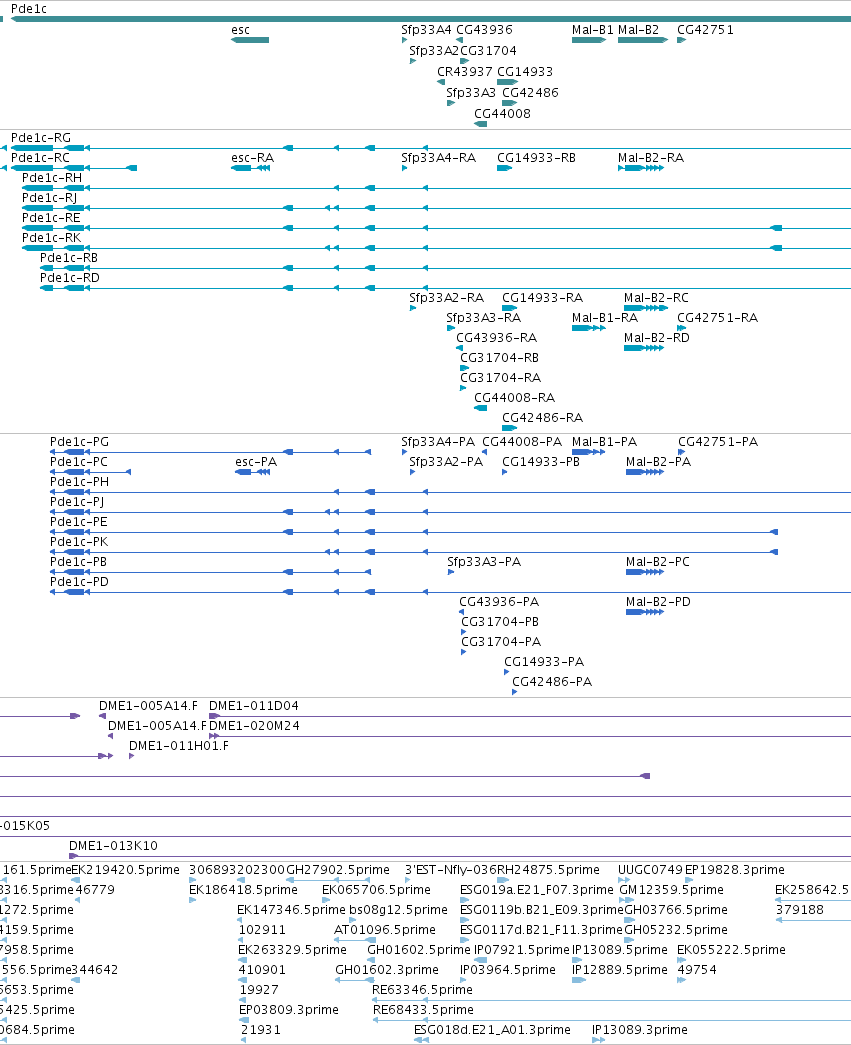Select the CG14933 gene arrow glyph
Screen dimensions: 851x1045
point(507,82)
